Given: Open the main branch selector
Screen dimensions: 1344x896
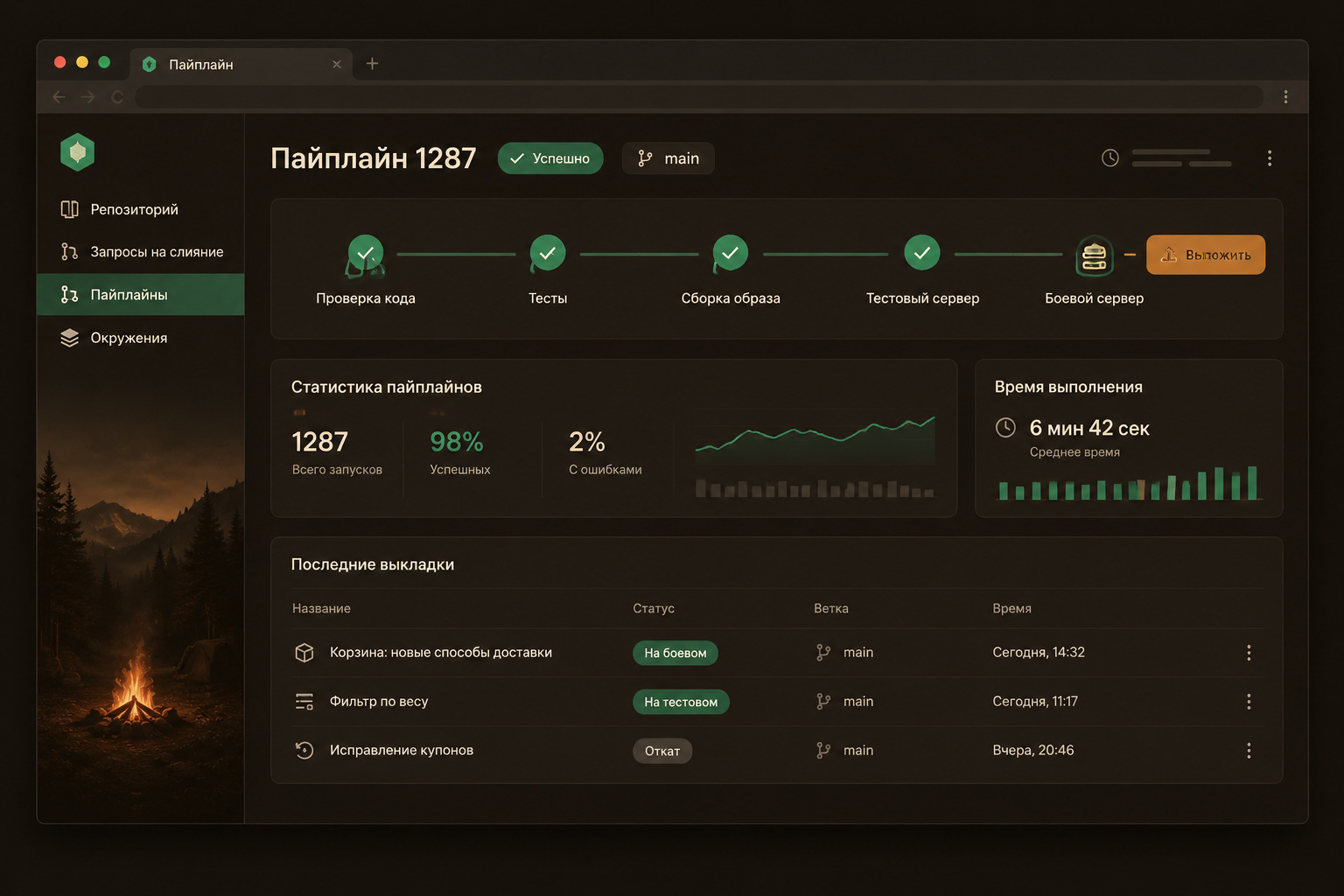Looking at the screenshot, I should 668,158.
